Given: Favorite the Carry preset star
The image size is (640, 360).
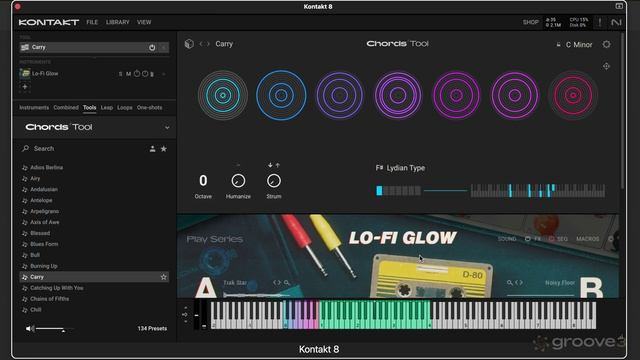Looking at the screenshot, I should [164, 277].
